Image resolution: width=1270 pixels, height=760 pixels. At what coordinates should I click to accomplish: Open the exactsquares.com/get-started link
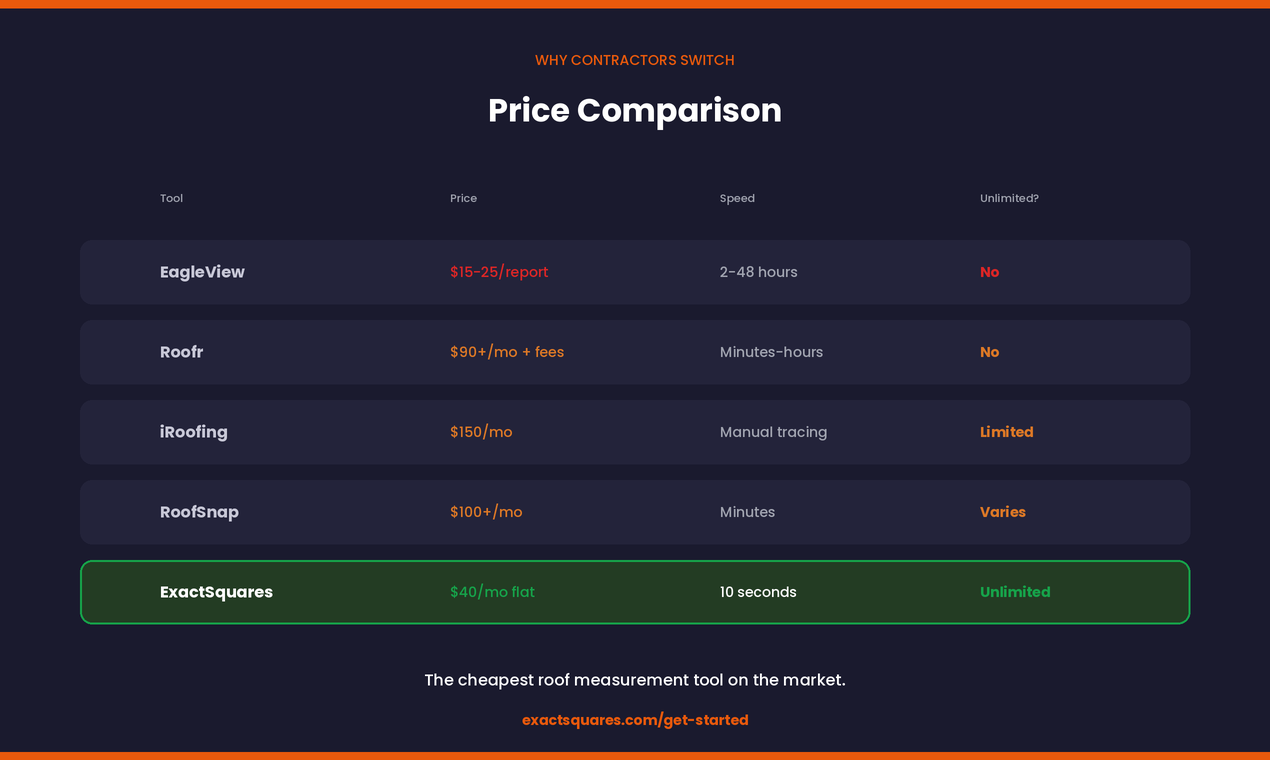point(635,720)
